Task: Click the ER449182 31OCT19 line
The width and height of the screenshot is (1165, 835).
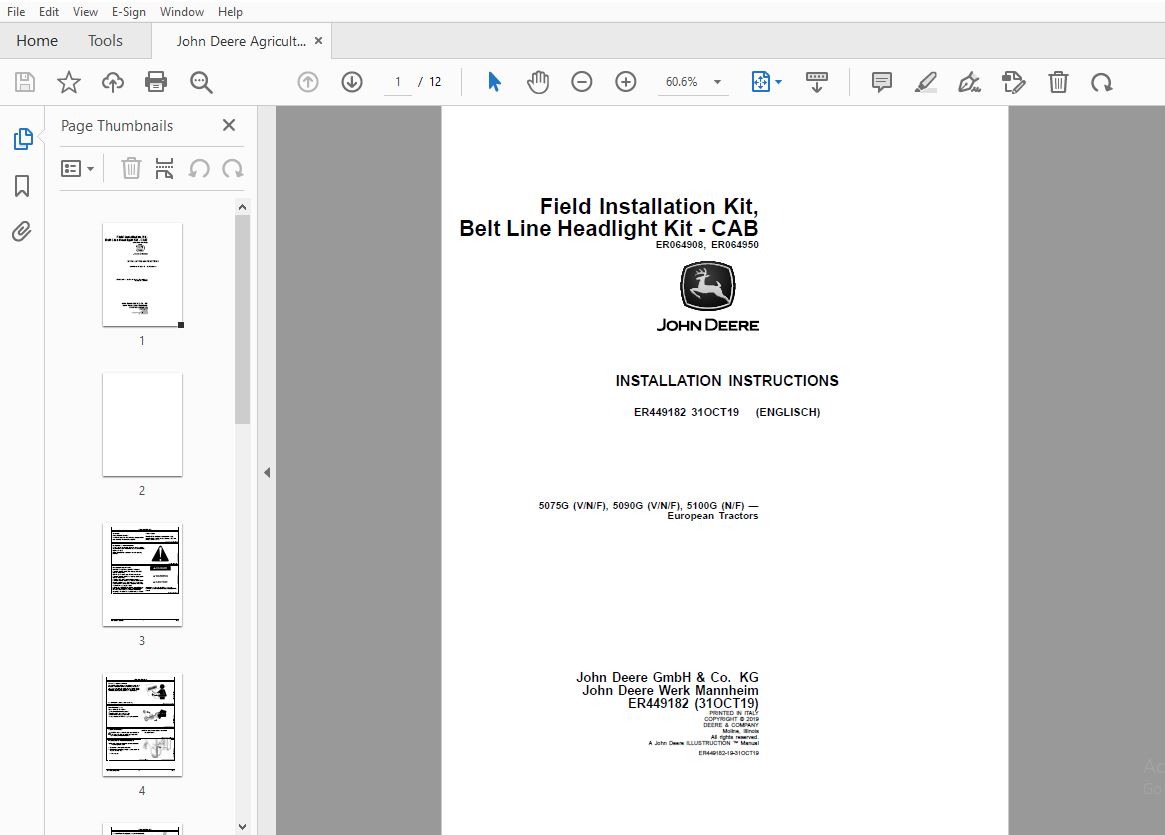Action: [x=727, y=412]
